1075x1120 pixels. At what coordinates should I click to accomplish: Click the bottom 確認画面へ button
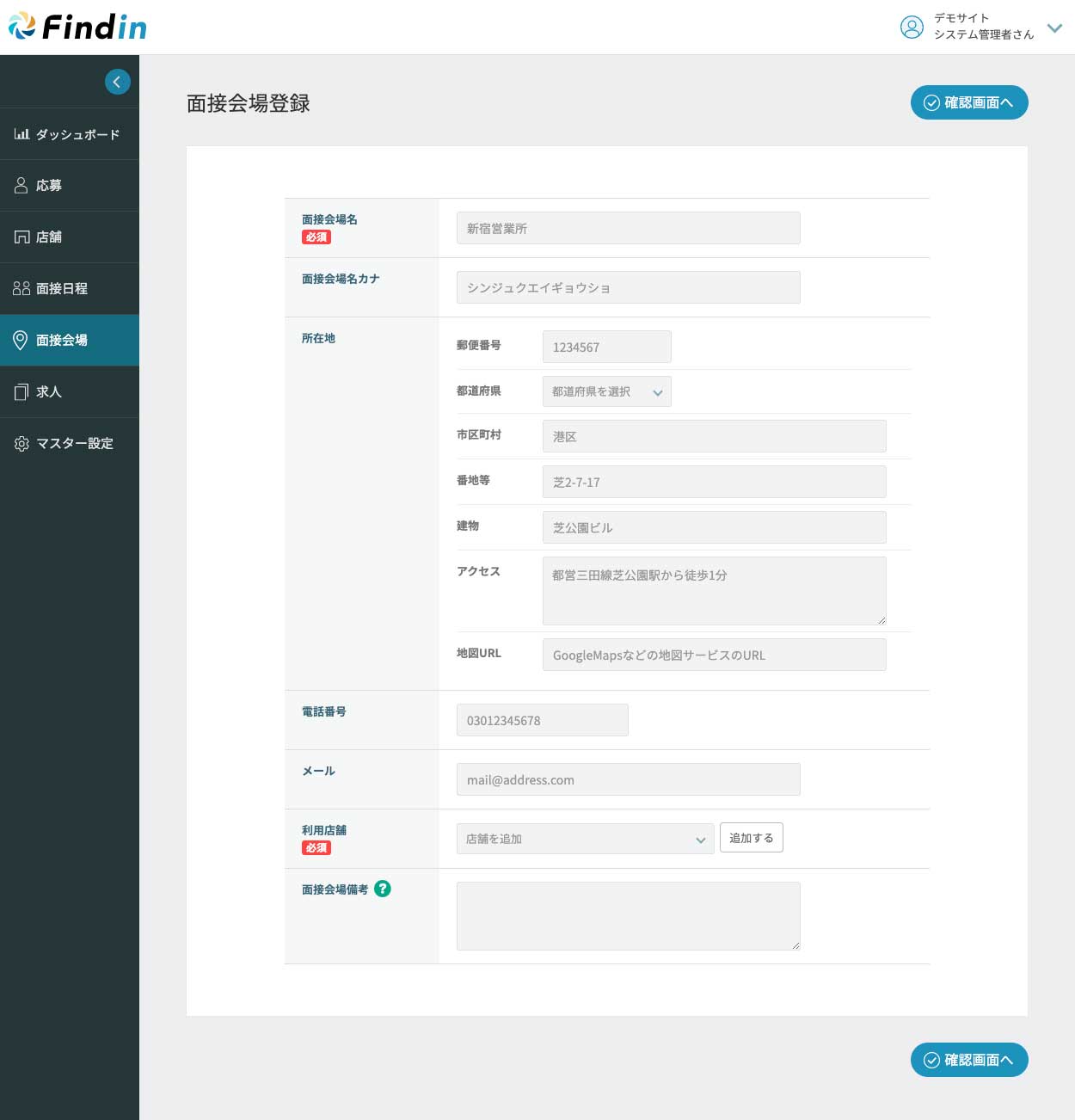coord(968,1060)
